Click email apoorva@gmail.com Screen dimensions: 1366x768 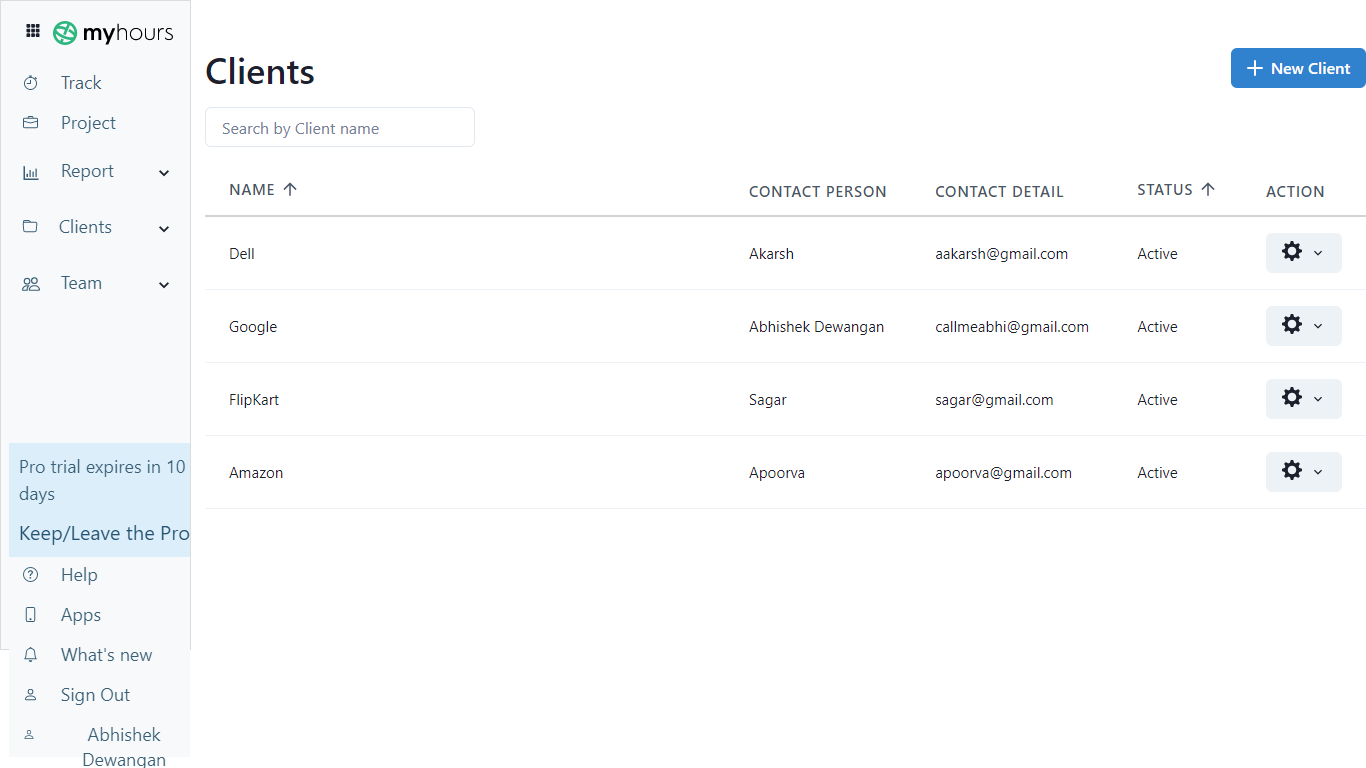[1003, 473]
